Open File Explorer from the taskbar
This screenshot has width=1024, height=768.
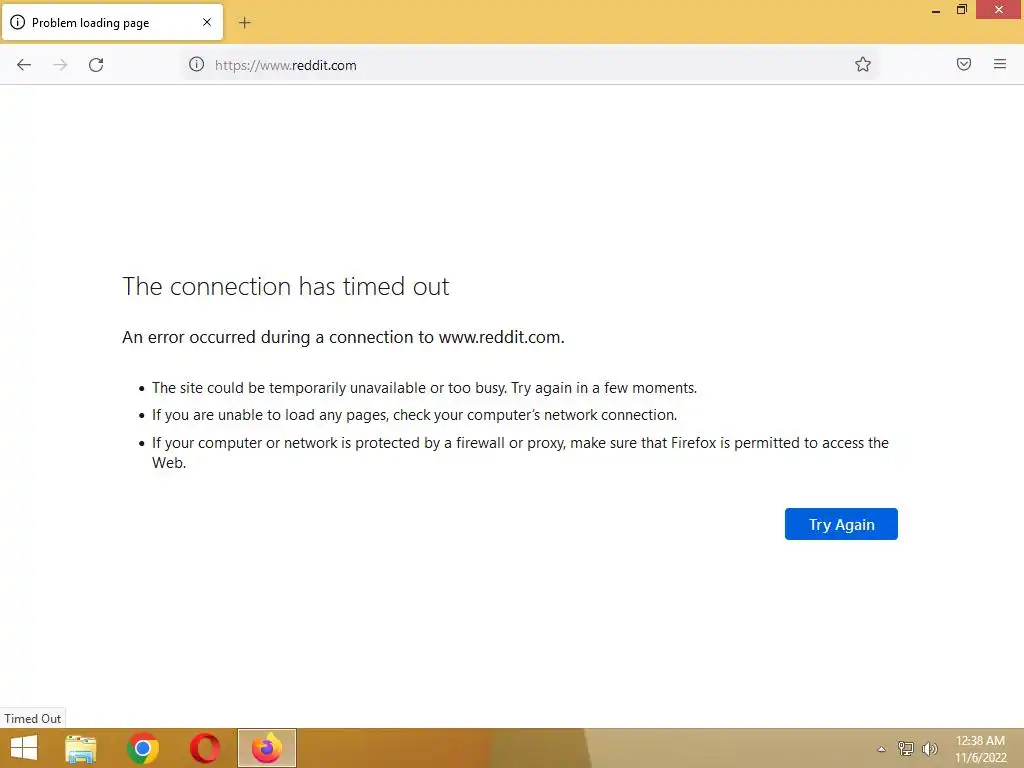(81, 748)
